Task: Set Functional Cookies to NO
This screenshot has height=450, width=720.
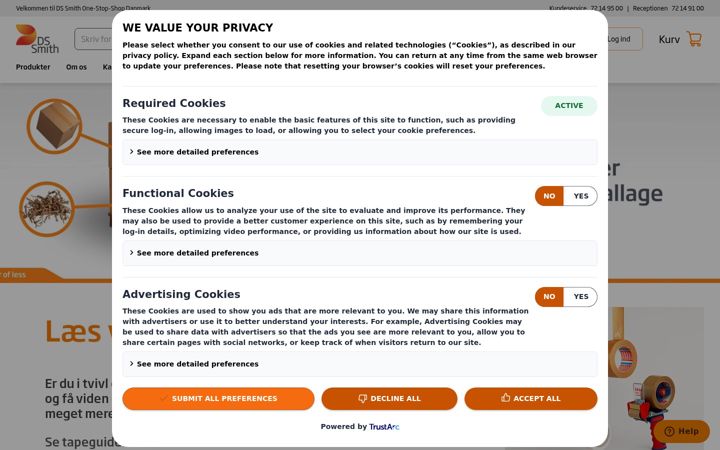Action: point(549,196)
